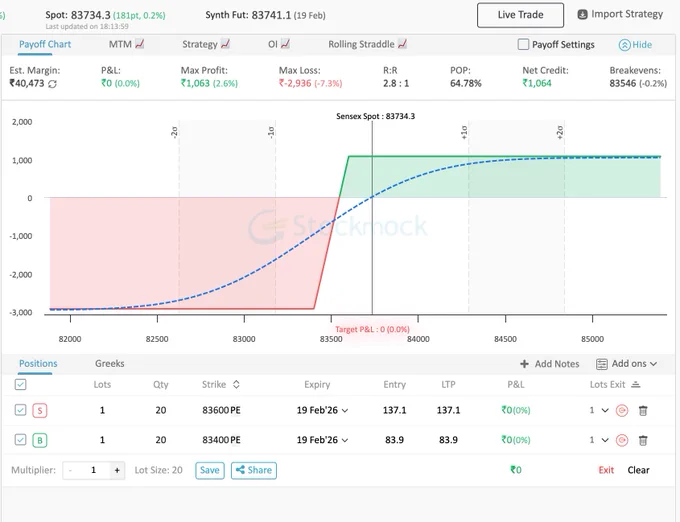
Task: Click the Rolling Straddle chart icon
Action: (402, 44)
